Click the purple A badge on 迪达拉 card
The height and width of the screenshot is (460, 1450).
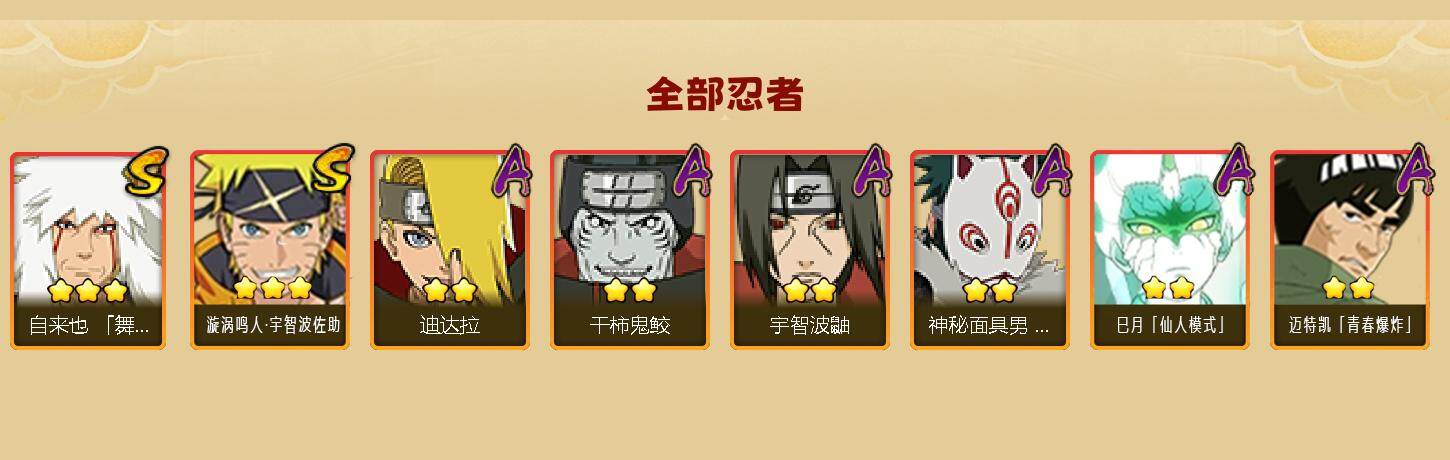click(x=512, y=170)
